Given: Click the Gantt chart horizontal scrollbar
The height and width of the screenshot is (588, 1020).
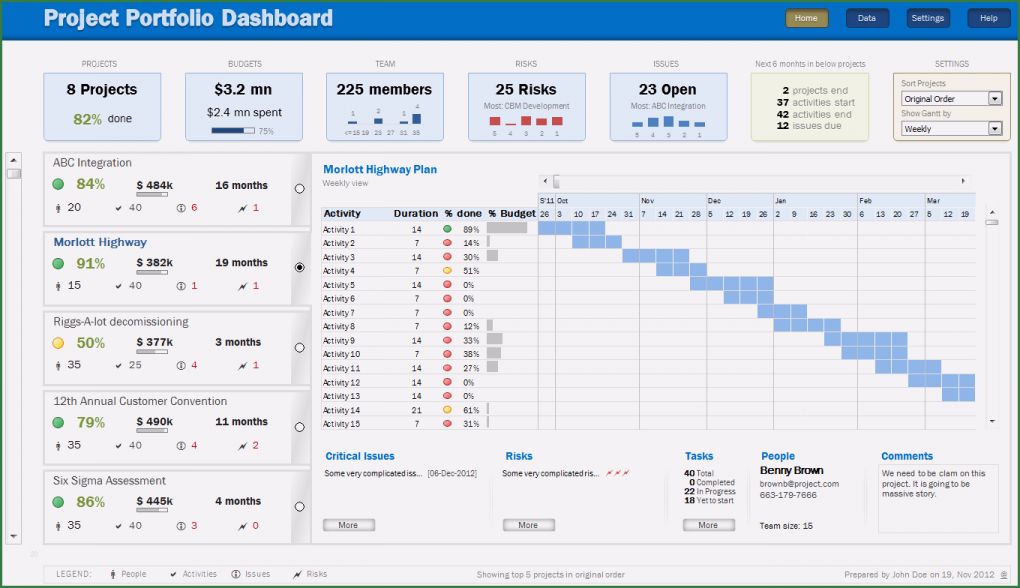Looking at the screenshot, I should (x=760, y=182).
